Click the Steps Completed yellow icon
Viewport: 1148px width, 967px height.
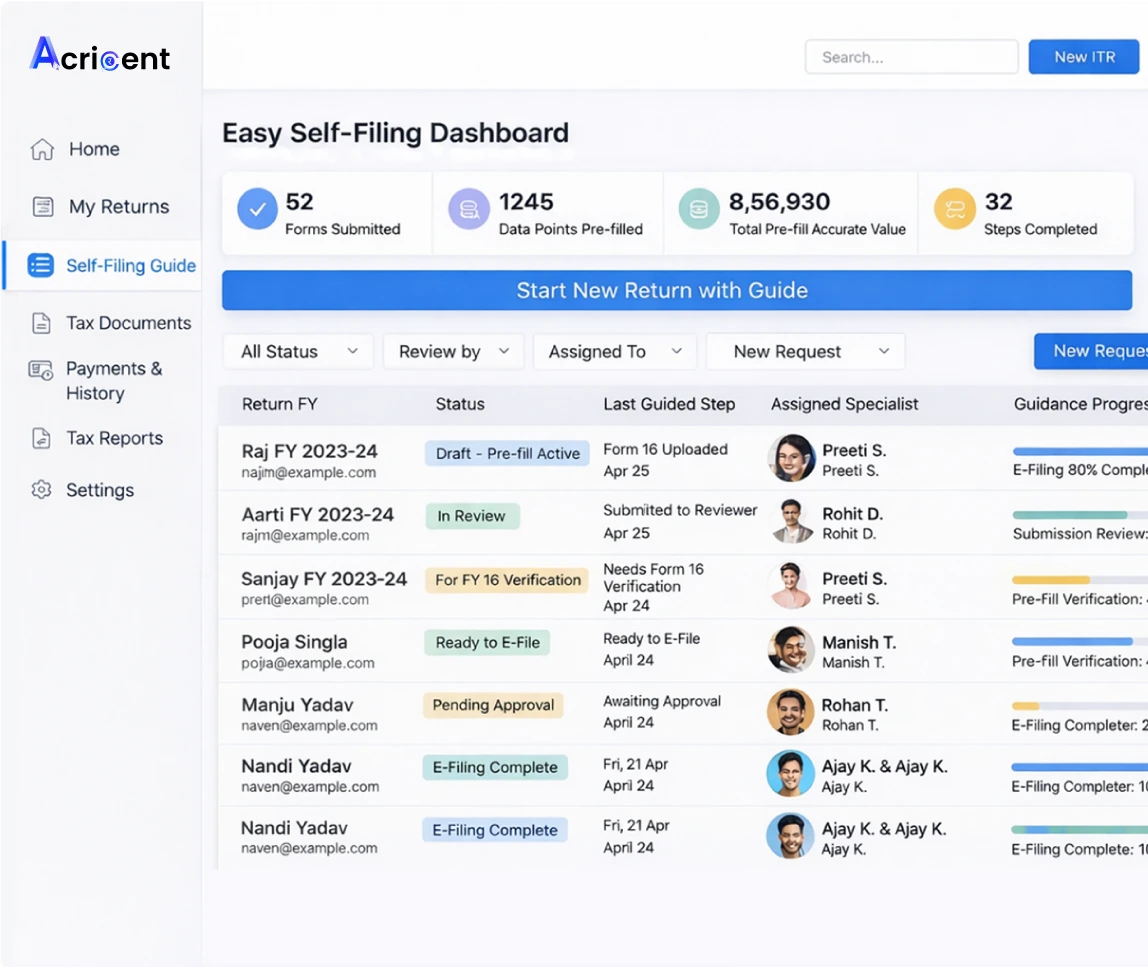pyautogui.click(x=954, y=210)
